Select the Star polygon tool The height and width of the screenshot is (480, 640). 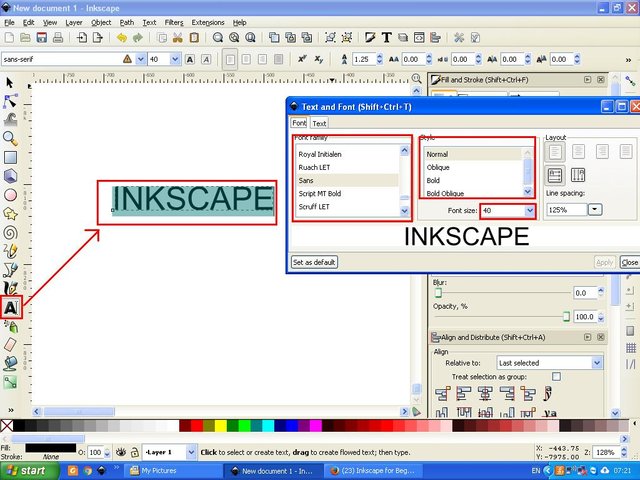[x=10, y=213]
